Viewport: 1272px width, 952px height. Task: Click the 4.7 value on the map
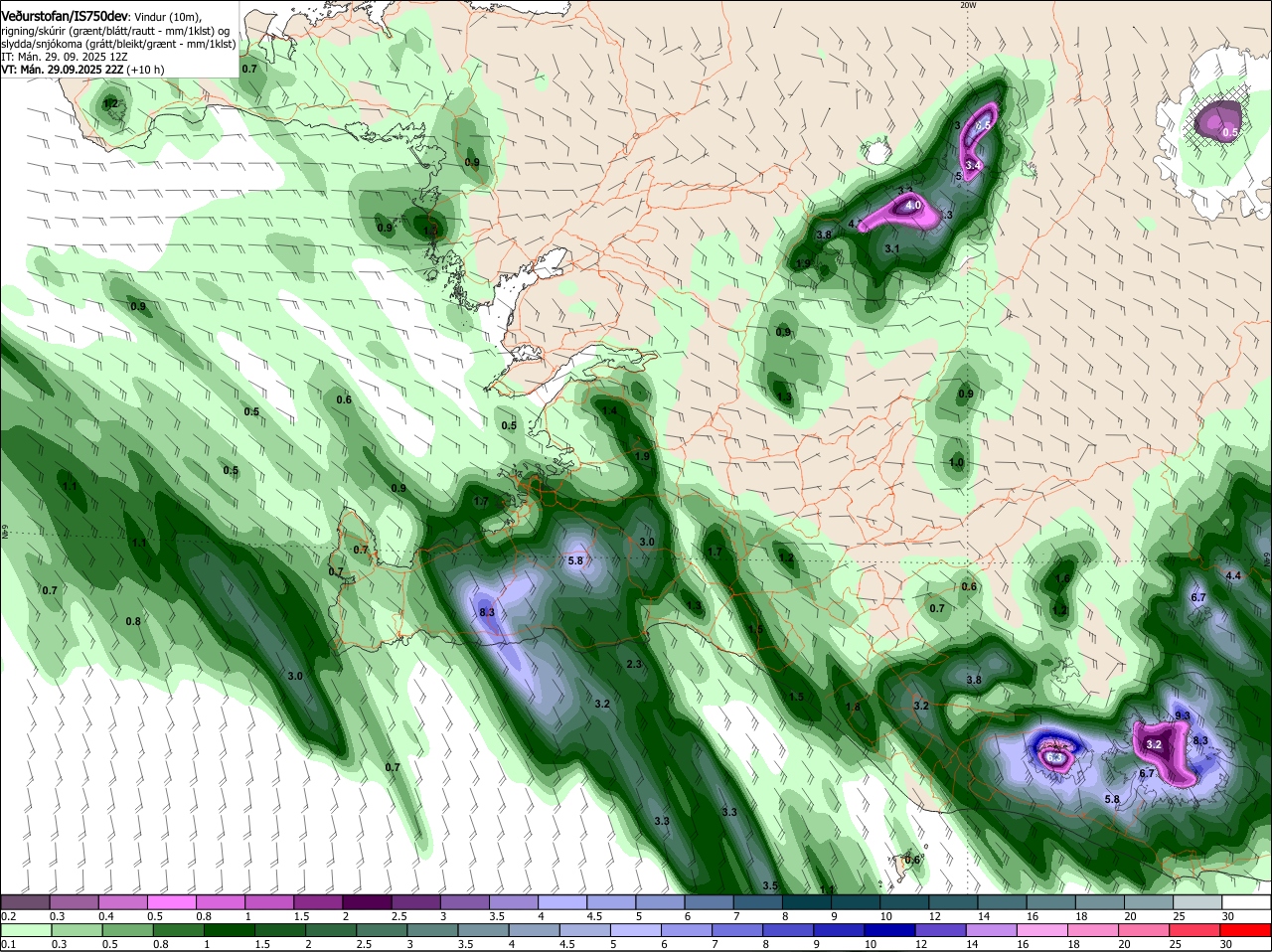tap(854, 225)
